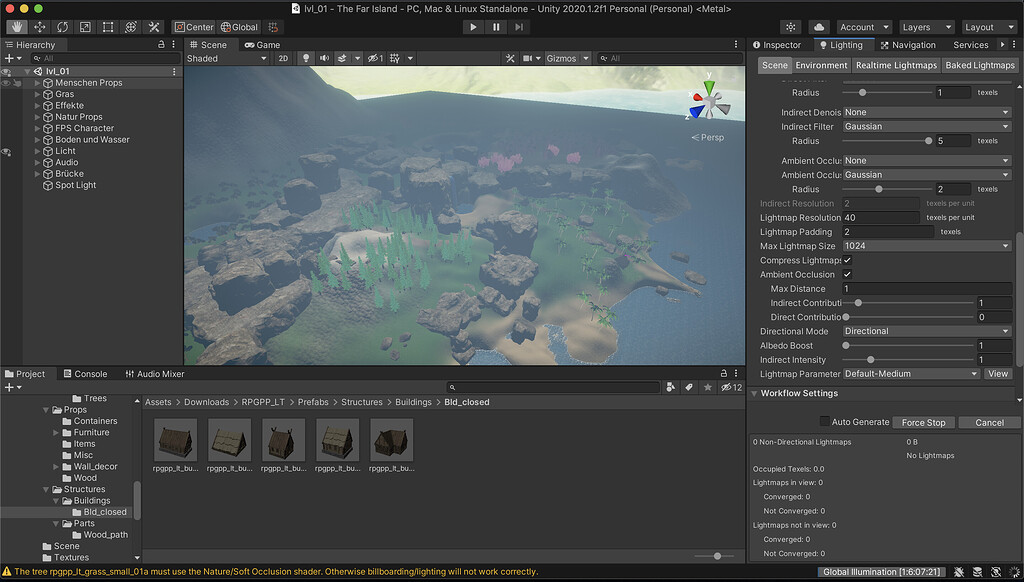This screenshot has width=1024, height=582.
Task: Click the Force Stop button
Action: click(923, 422)
